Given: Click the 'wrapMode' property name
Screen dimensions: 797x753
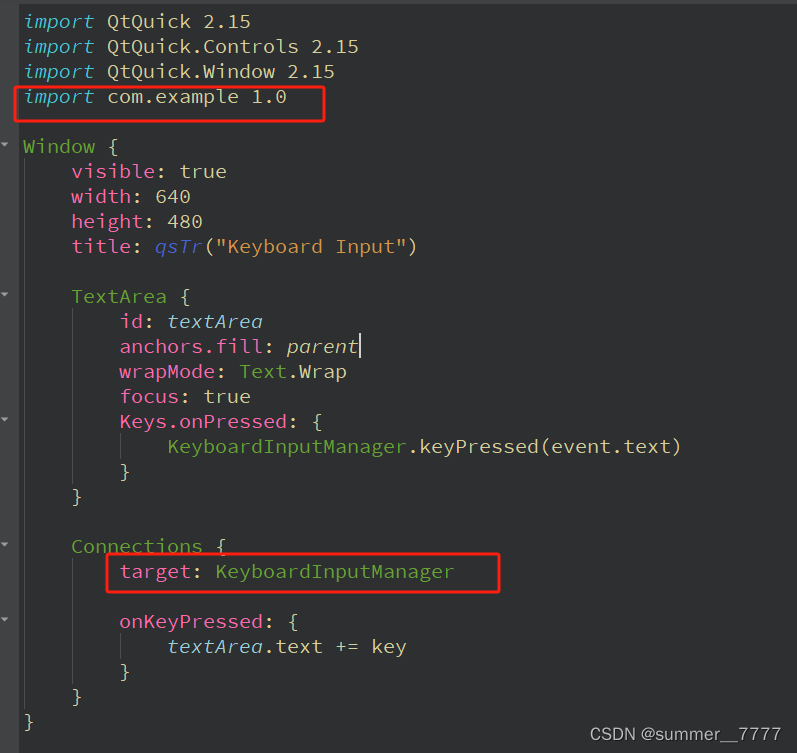Looking at the screenshot, I should pos(167,372).
